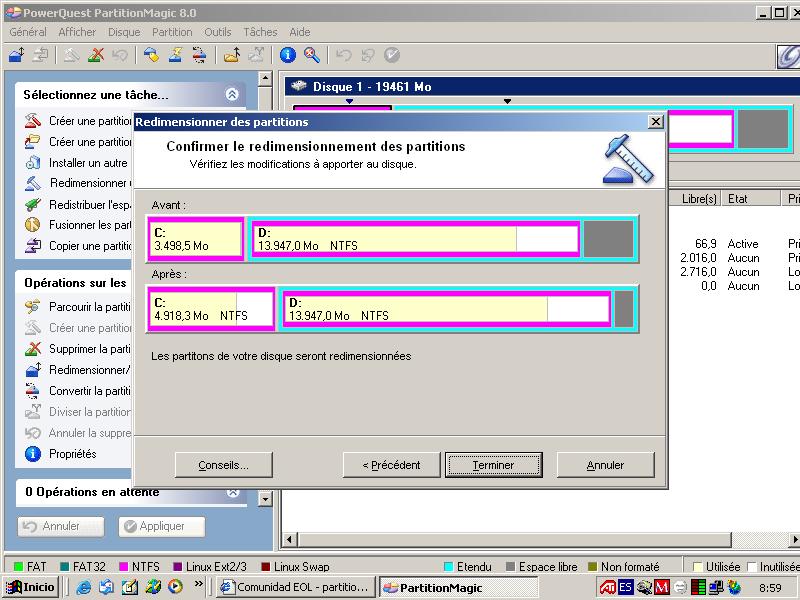Select the C: 4.918,3 Mo partition under Après
Viewport: 800px width, 600px height.
211,309
